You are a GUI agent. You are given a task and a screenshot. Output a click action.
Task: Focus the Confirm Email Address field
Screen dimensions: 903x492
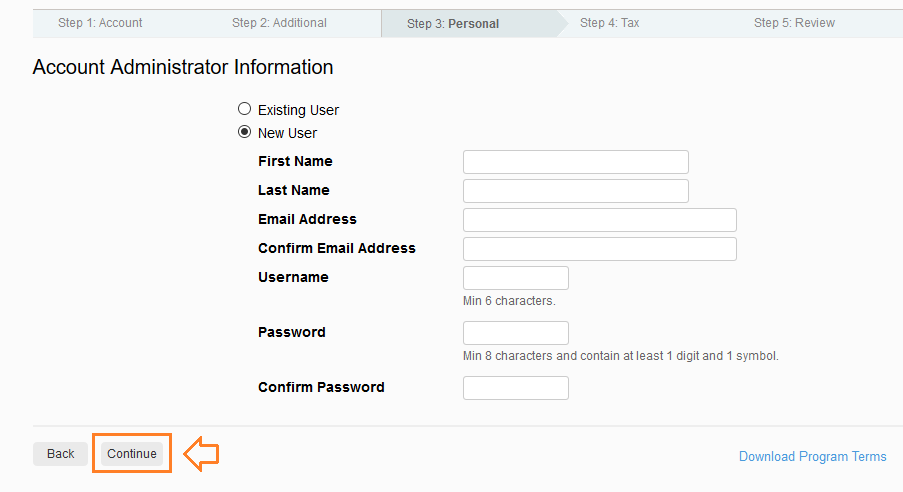coord(600,249)
